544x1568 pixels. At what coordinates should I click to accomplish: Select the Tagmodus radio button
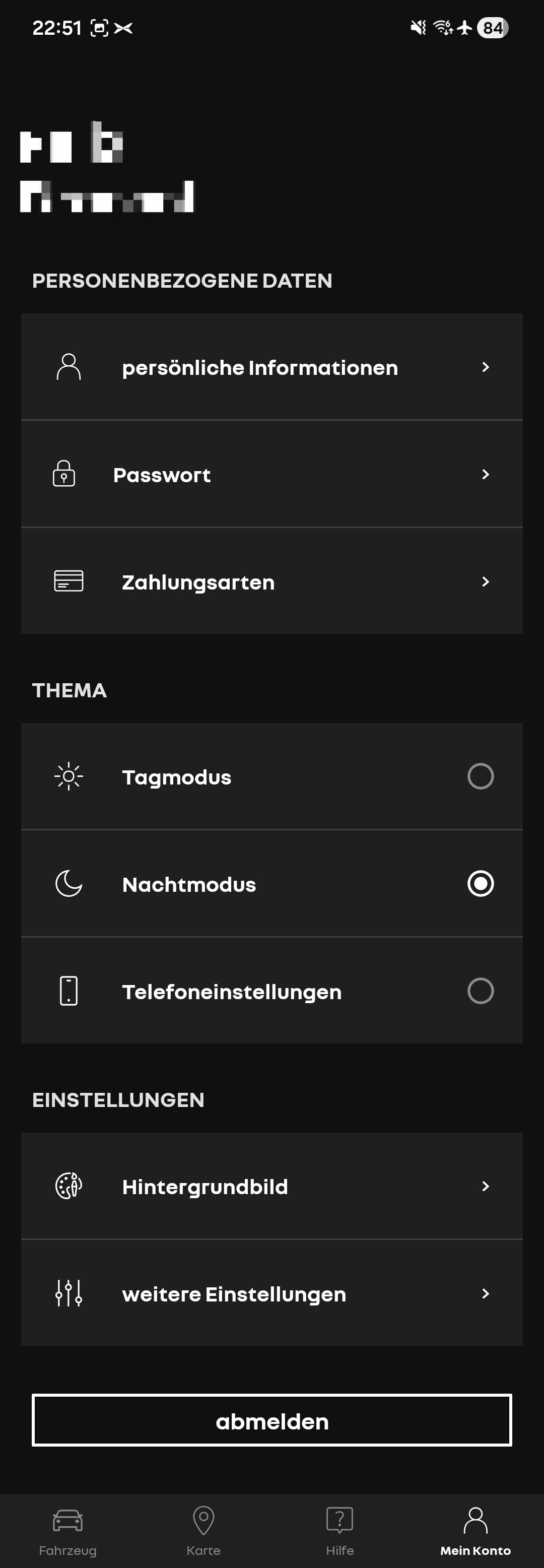(480, 776)
